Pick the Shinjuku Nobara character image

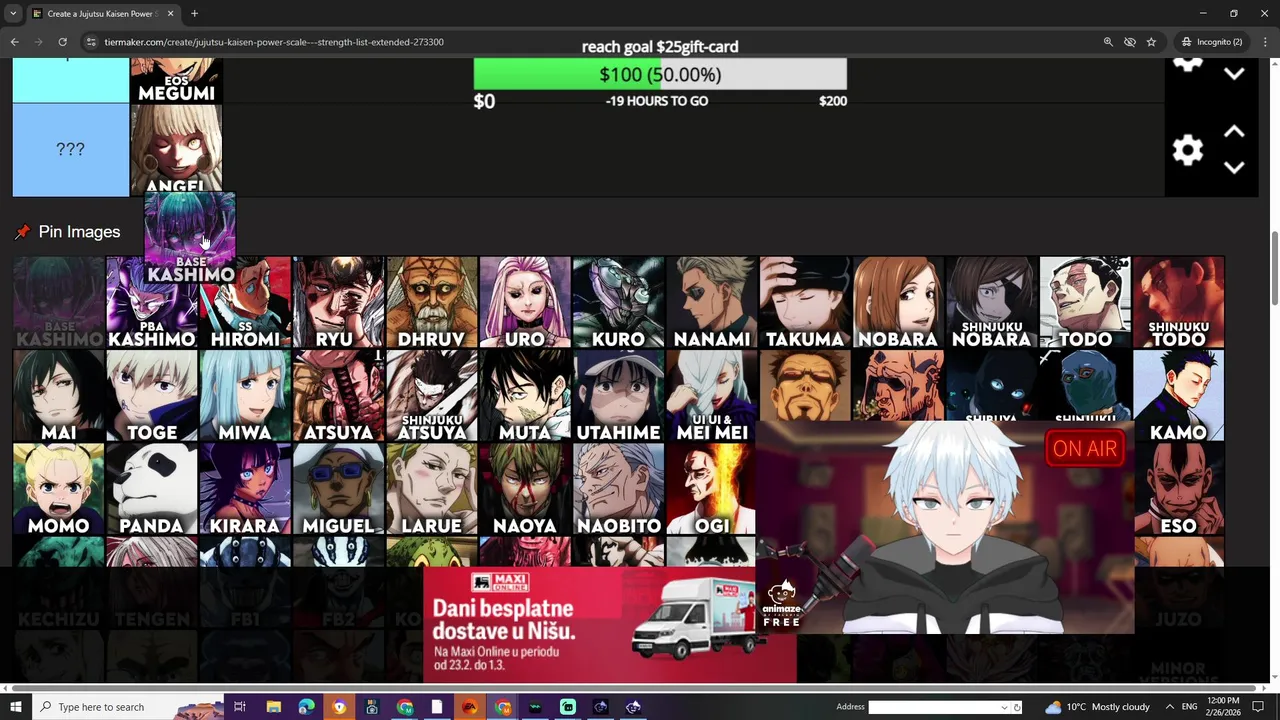point(992,302)
